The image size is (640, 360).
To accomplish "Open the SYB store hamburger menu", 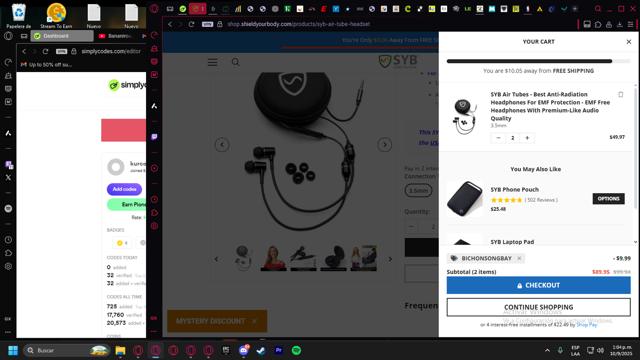I will coord(212,62).
